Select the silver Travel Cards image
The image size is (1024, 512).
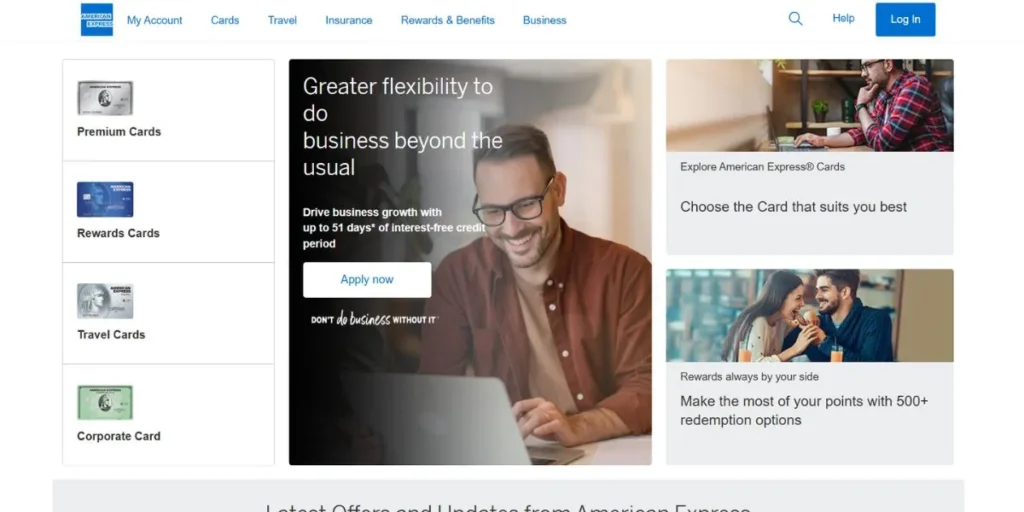105,301
